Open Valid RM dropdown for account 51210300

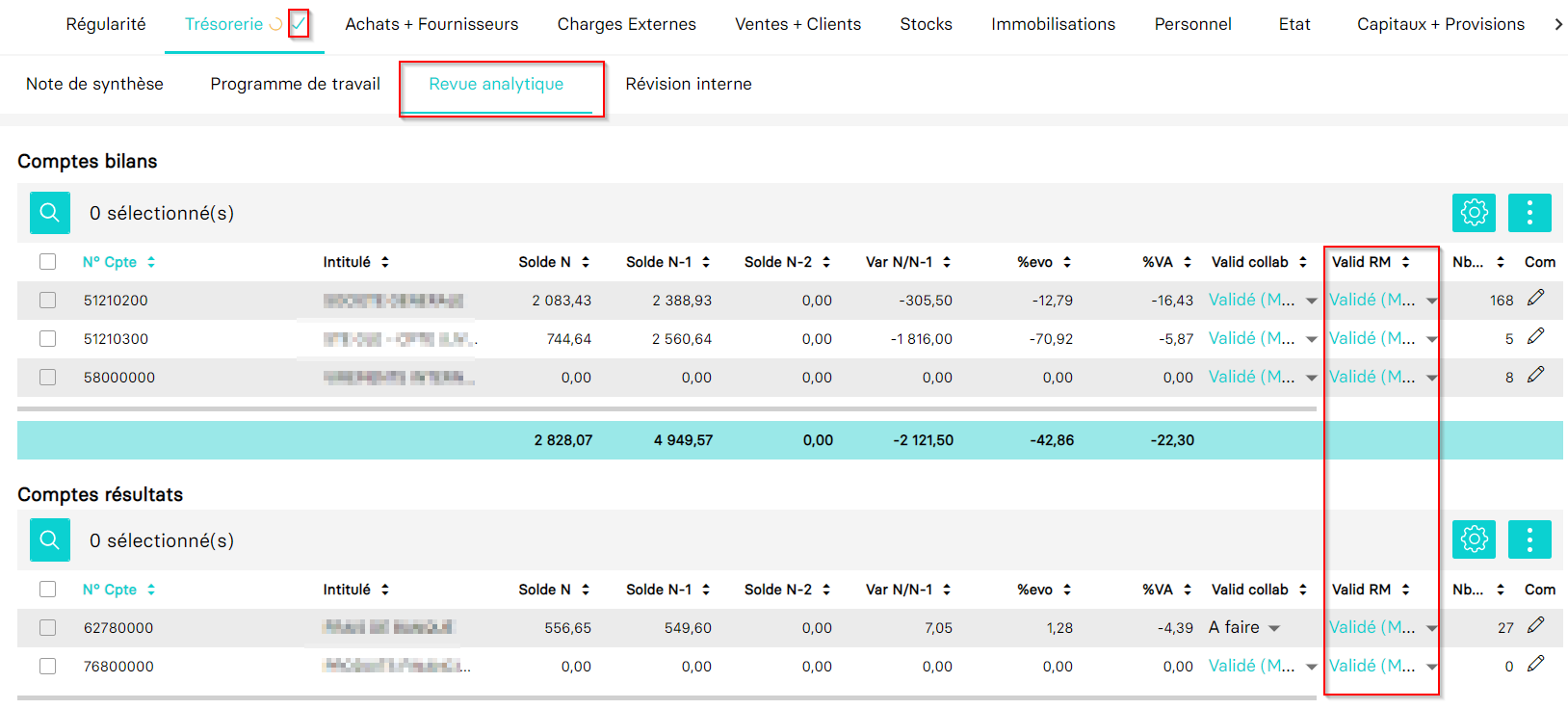click(1383, 338)
